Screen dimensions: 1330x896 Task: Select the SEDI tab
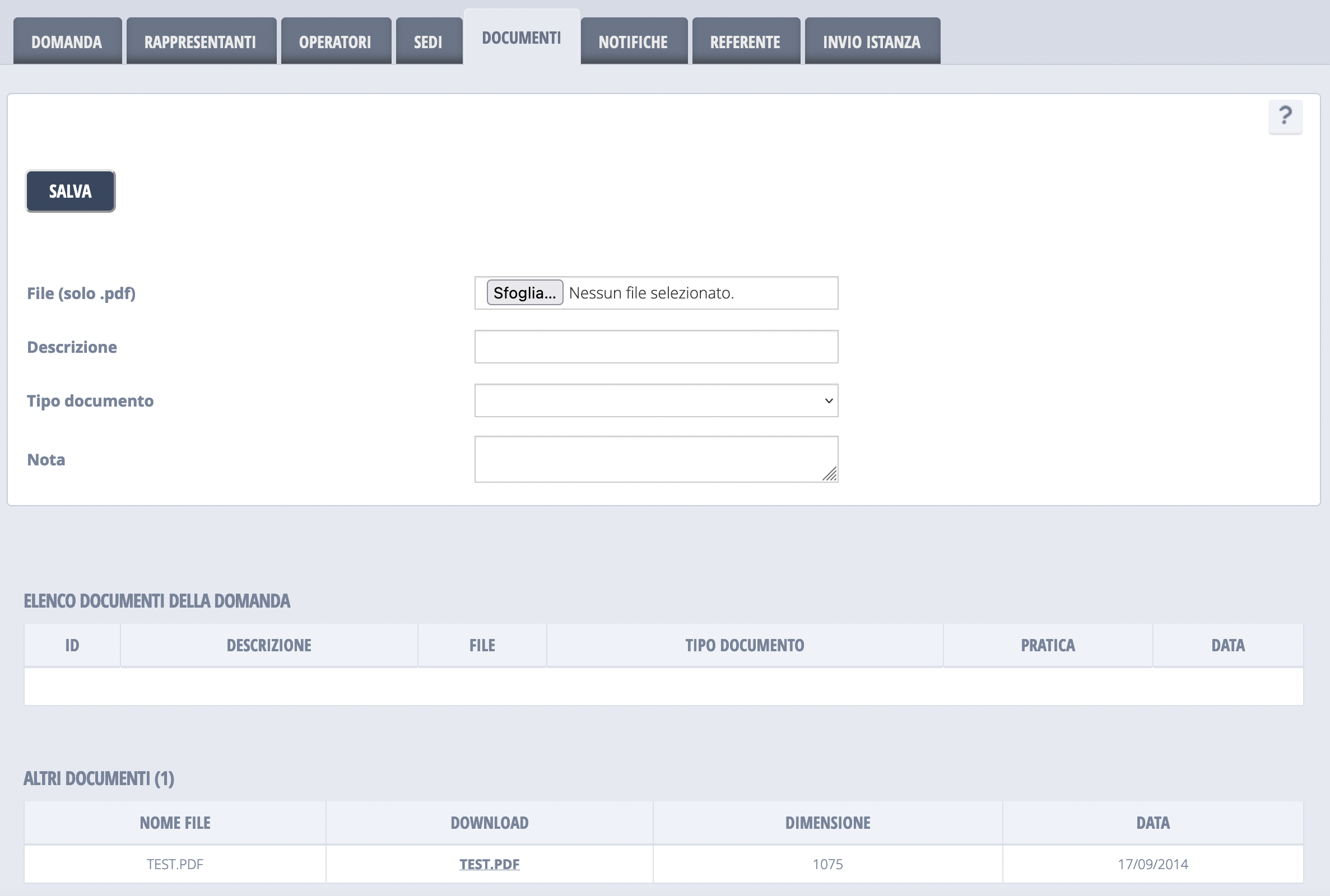[428, 41]
